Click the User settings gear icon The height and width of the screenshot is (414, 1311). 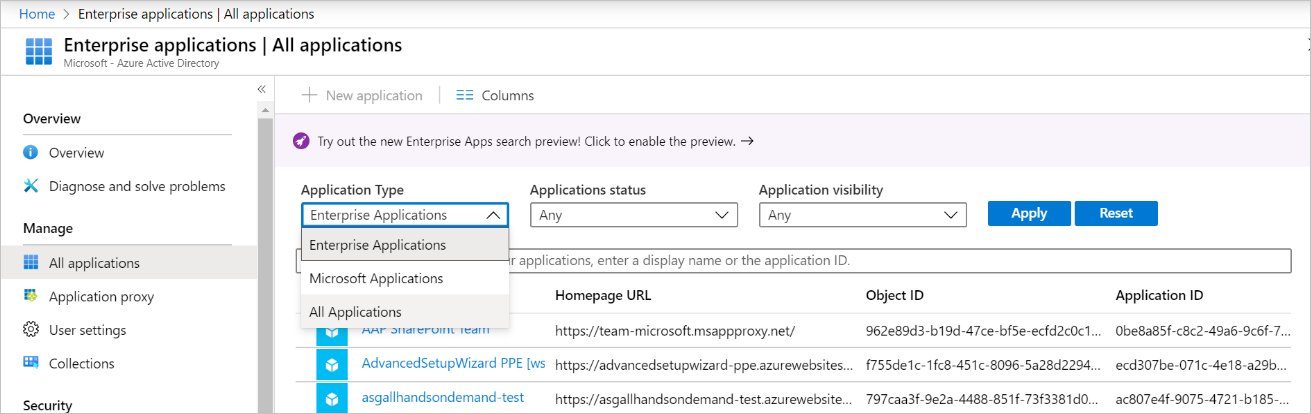tap(30, 330)
